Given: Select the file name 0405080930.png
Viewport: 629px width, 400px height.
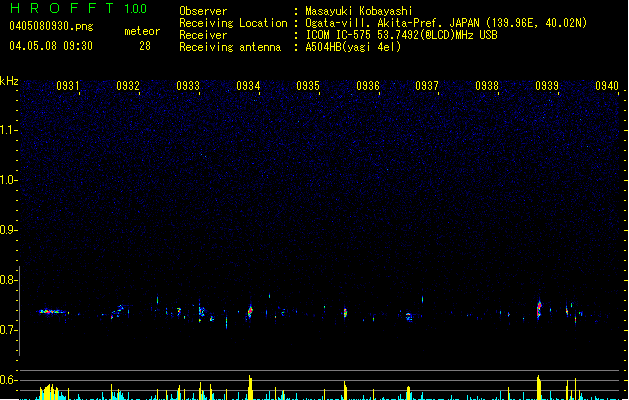Looking at the screenshot, I should point(51,27).
